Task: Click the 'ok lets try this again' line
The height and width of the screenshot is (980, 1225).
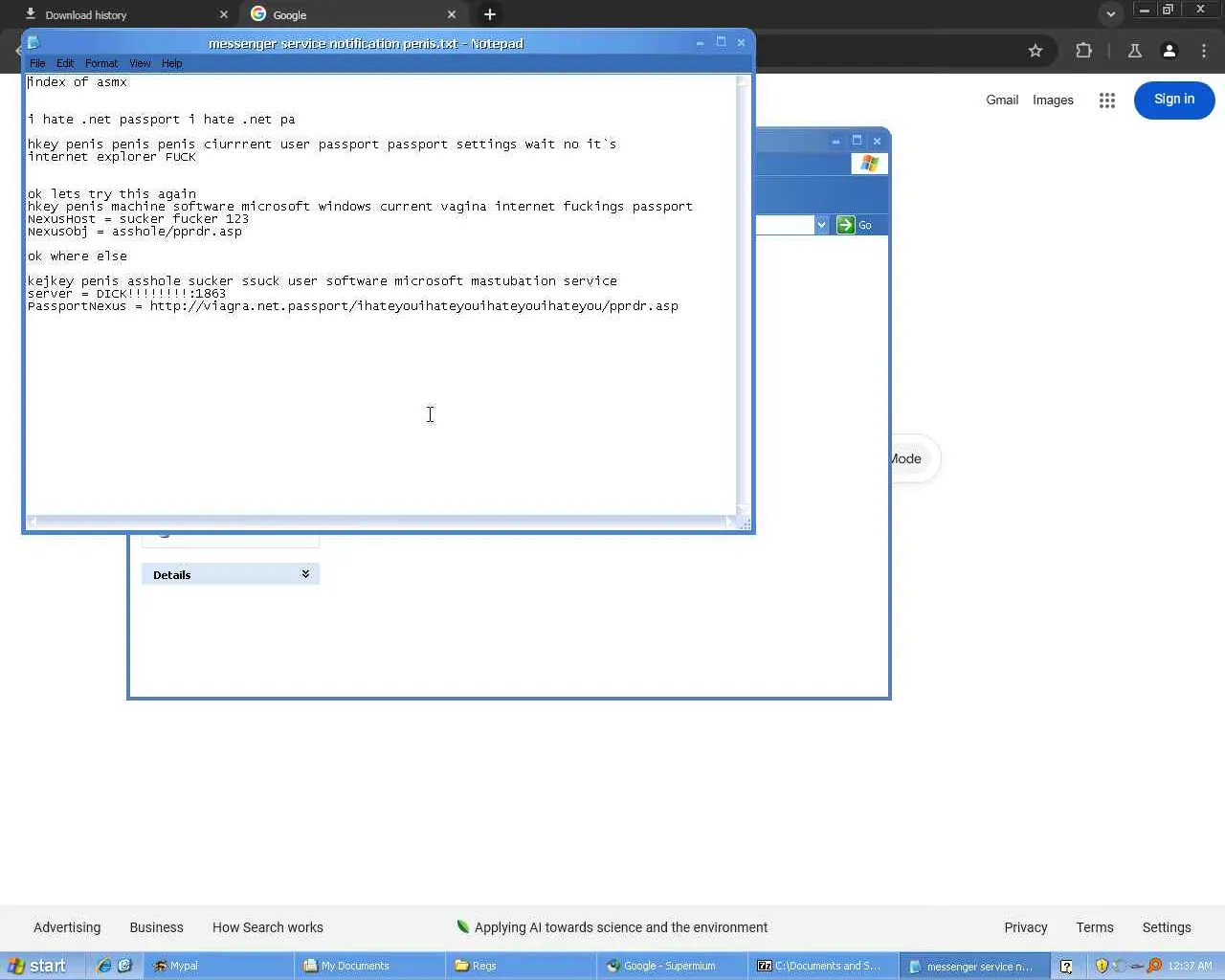Action: (x=112, y=194)
